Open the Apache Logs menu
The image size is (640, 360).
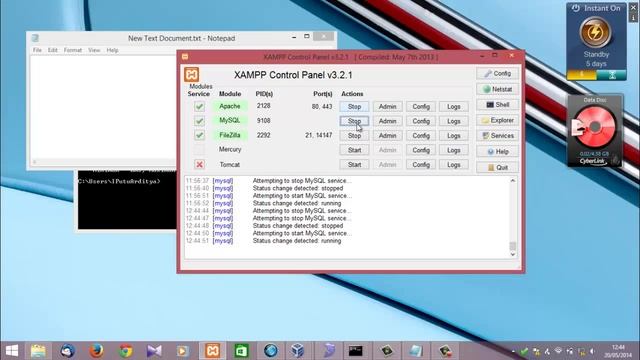(453, 107)
